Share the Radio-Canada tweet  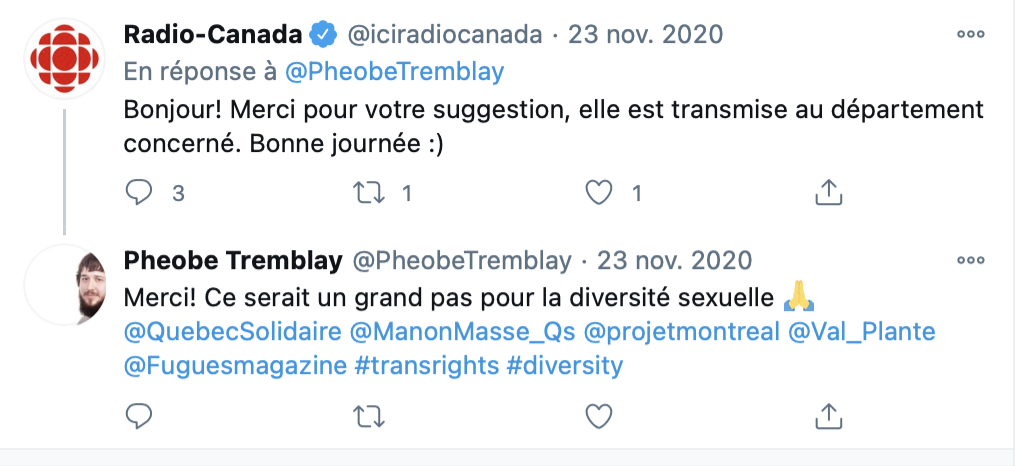pos(829,193)
